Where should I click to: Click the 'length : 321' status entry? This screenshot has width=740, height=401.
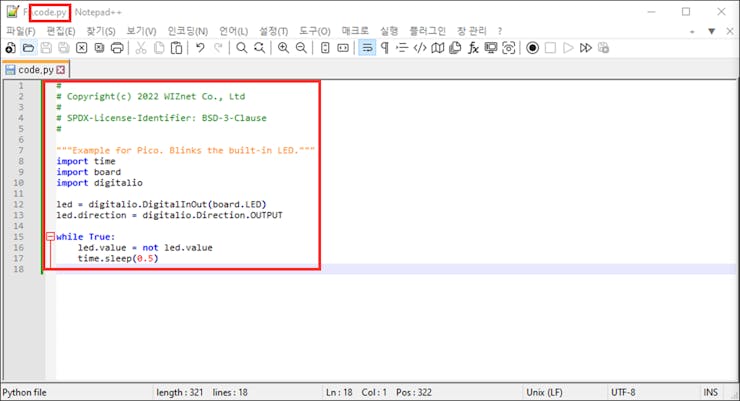click(179, 393)
